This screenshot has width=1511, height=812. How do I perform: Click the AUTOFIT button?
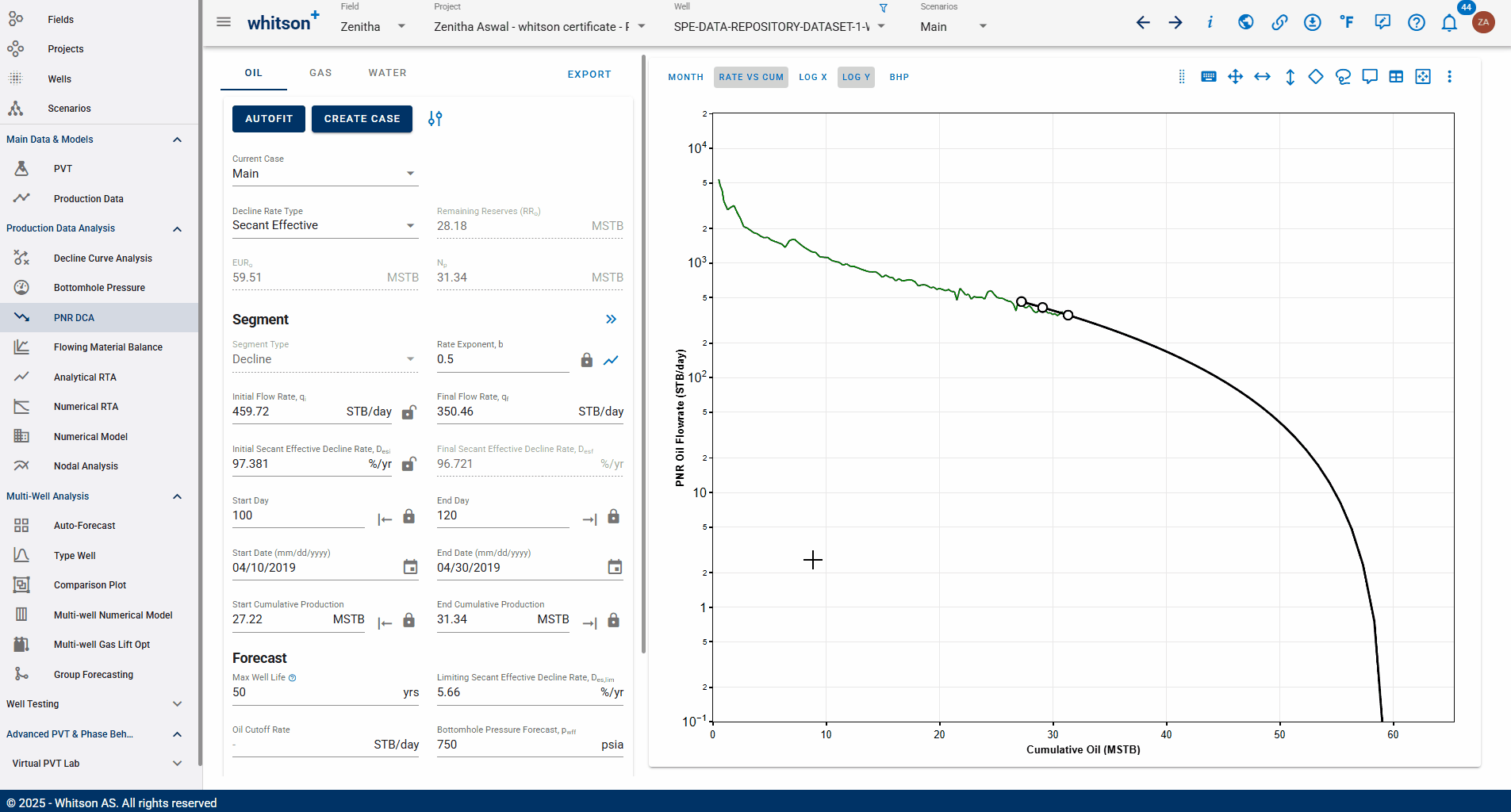pos(269,119)
